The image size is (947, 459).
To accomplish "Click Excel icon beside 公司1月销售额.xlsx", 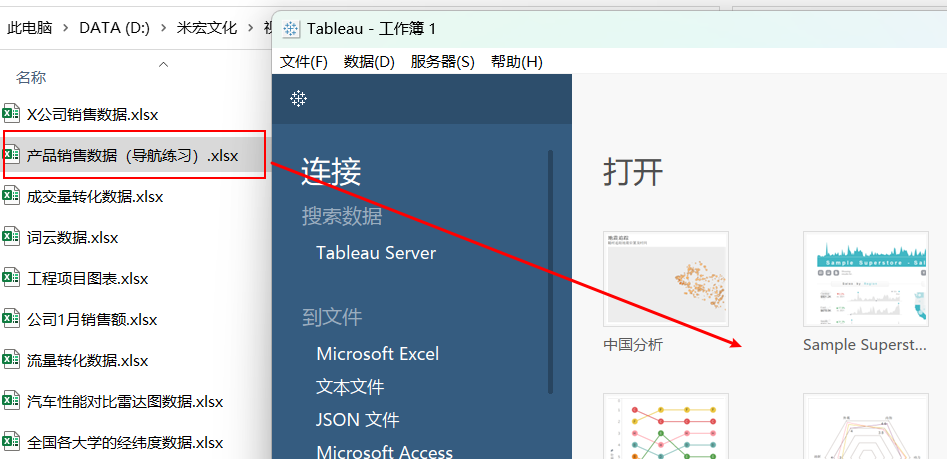I will (x=12, y=319).
